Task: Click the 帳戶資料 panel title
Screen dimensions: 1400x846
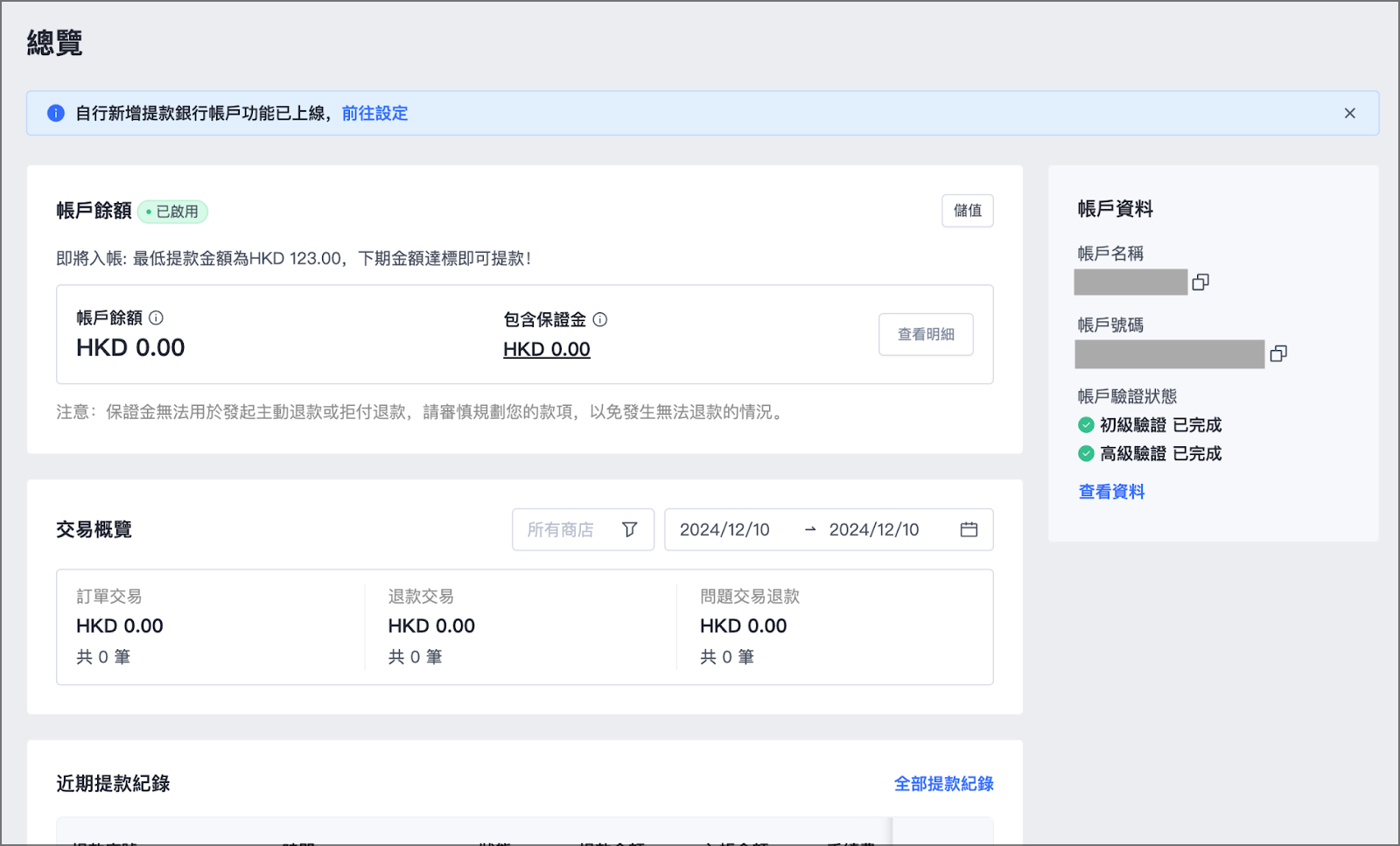Action: (1116, 209)
